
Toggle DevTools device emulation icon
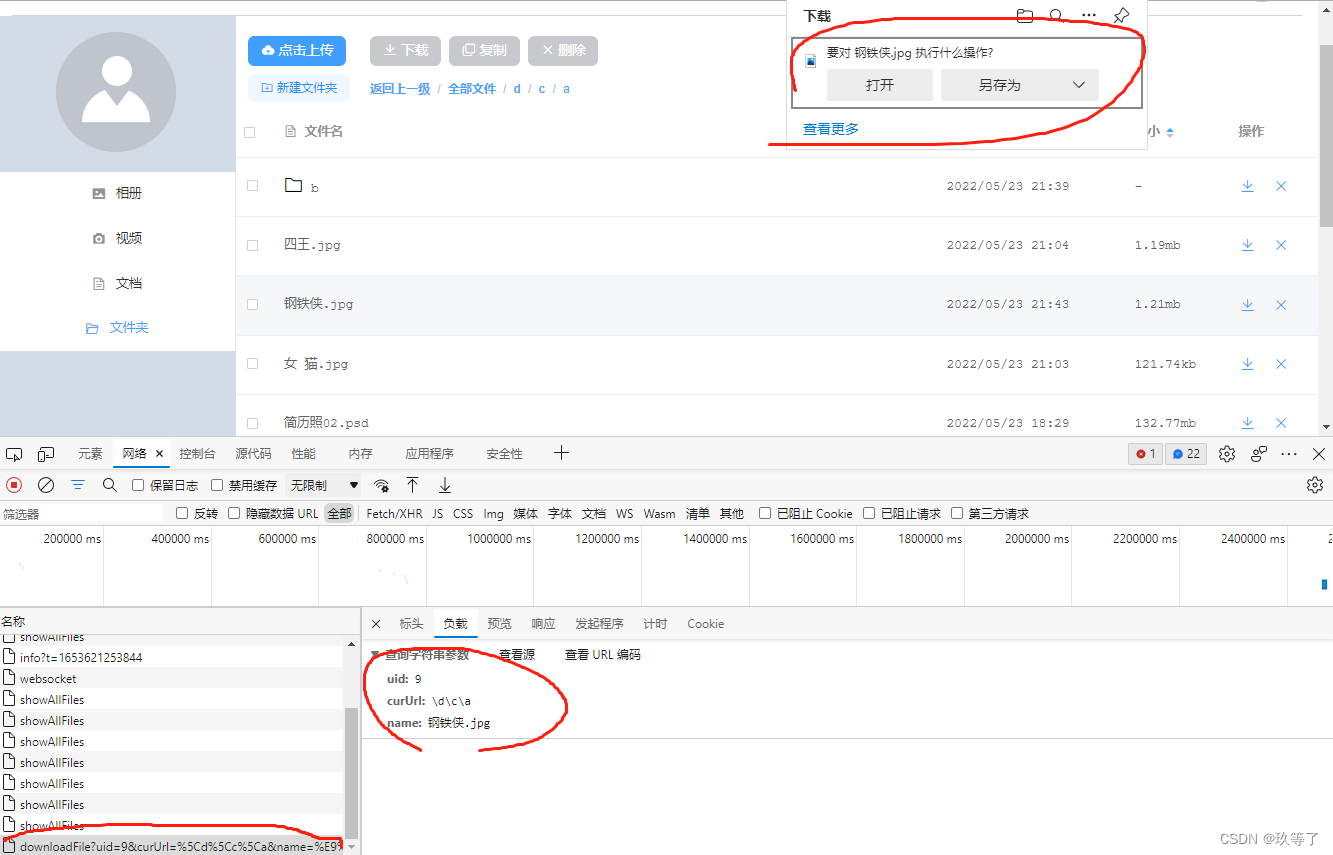(x=46, y=454)
